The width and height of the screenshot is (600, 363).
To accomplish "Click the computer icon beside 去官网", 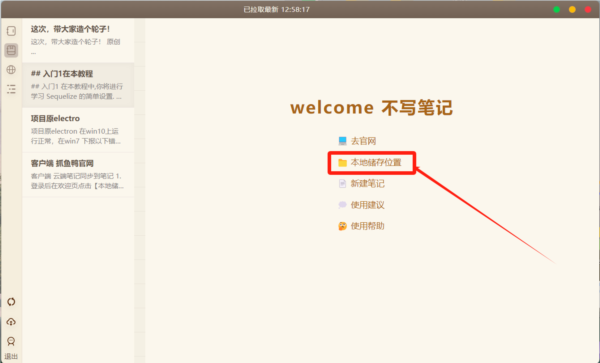I will tap(342, 141).
